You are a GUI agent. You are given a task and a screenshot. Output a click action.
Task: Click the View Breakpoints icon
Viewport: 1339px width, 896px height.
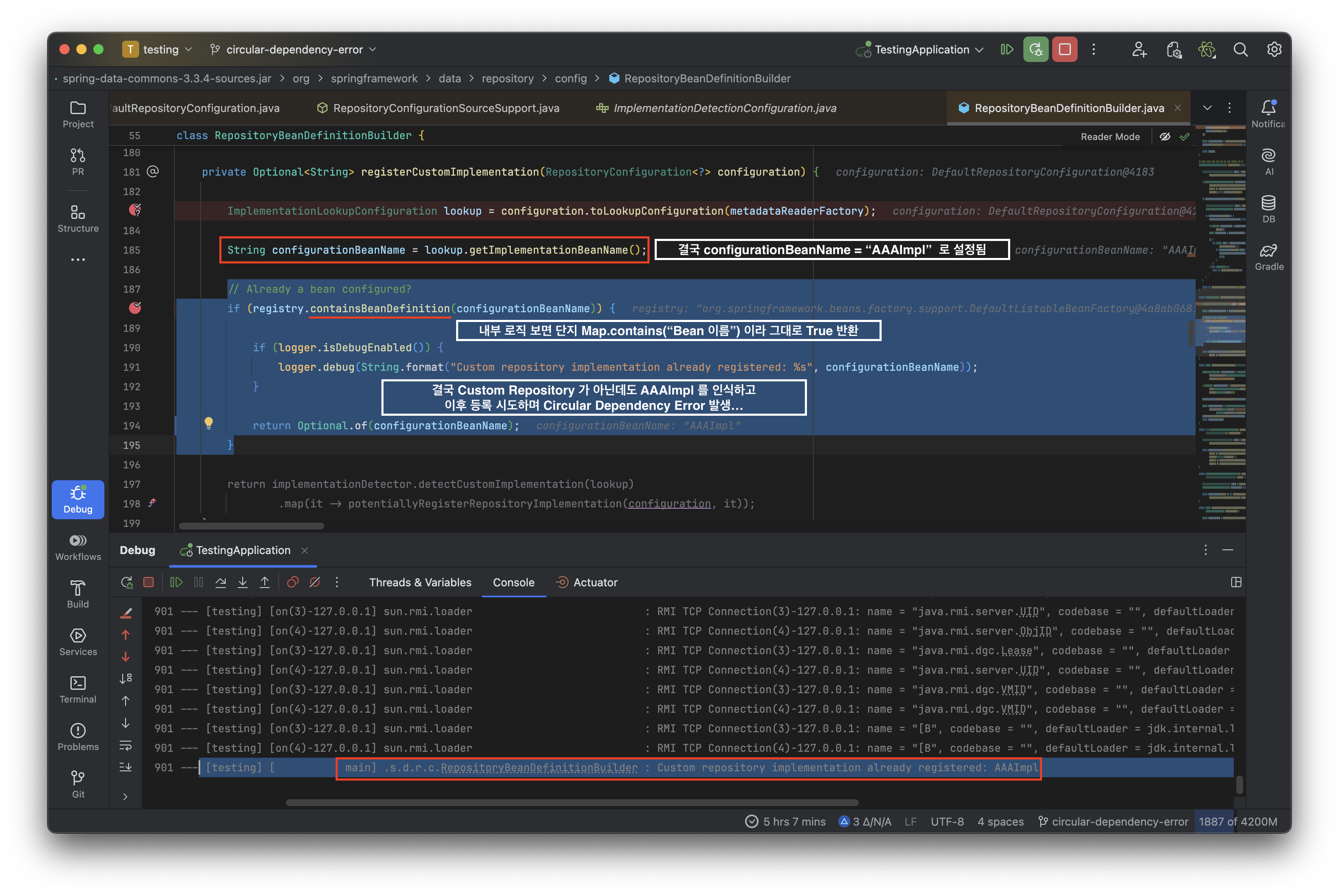point(293,582)
